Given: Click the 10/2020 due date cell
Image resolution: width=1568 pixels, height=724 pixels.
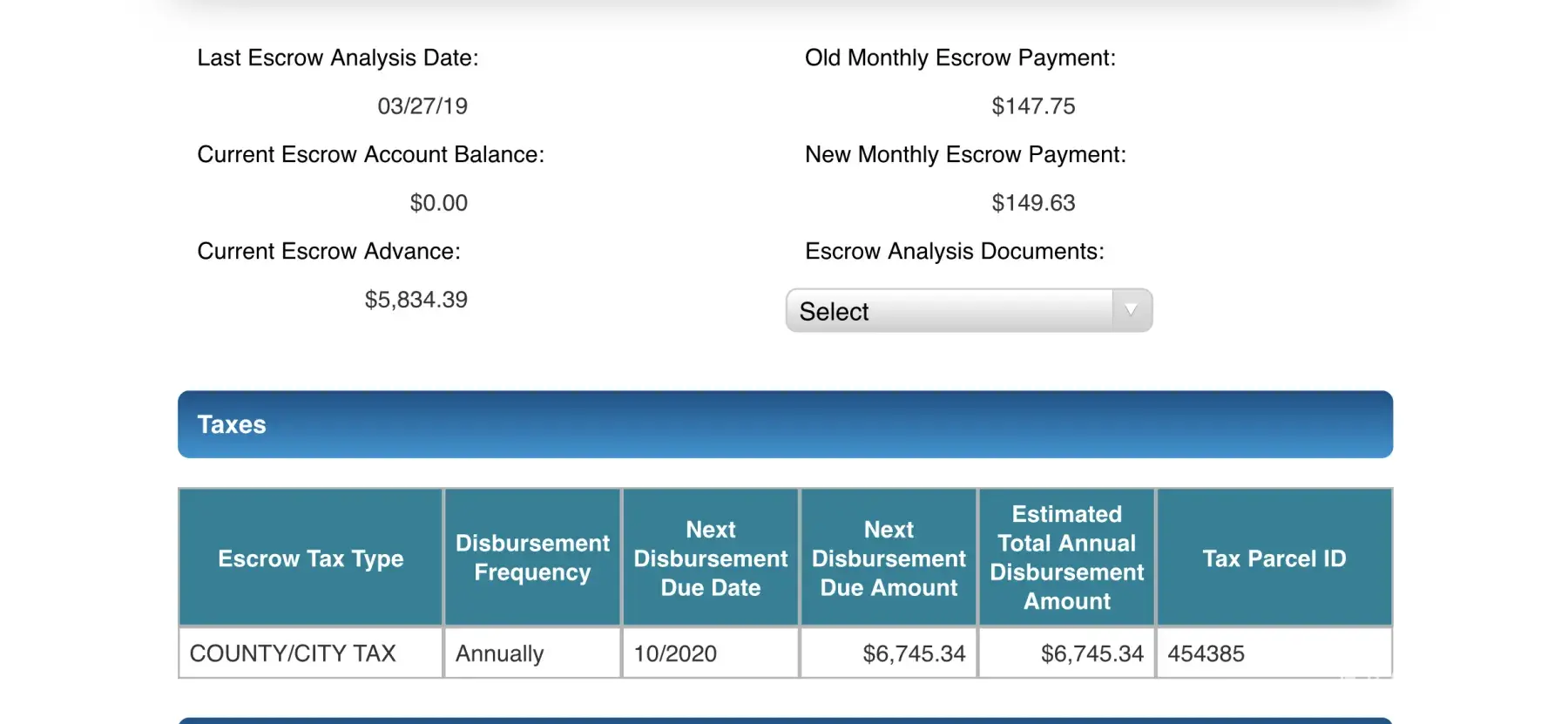Looking at the screenshot, I should (x=675, y=653).
